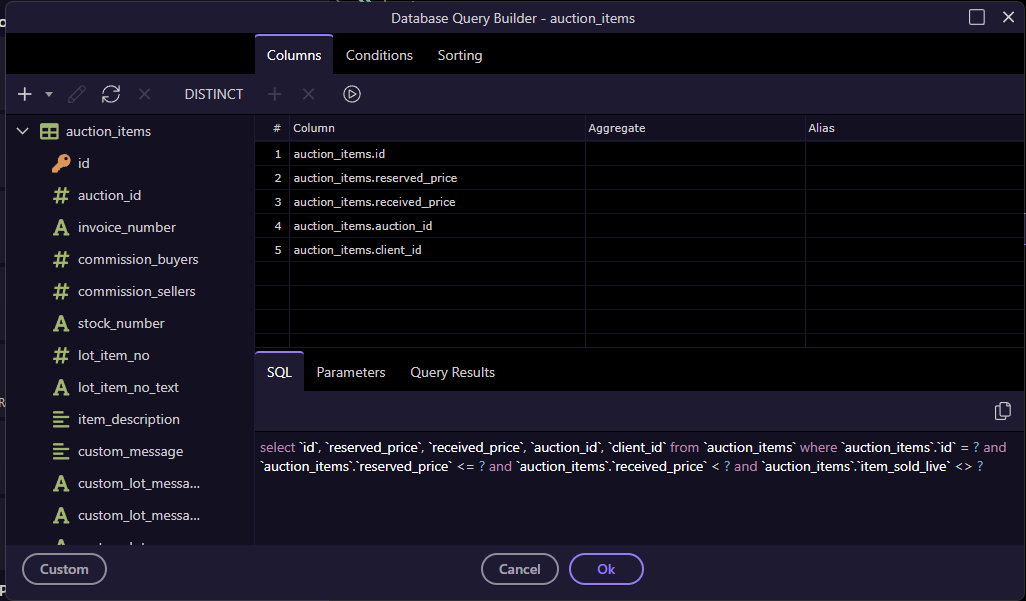Select the auction_items.reserved_price column row
This screenshot has width=1026, height=601.
(375, 178)
